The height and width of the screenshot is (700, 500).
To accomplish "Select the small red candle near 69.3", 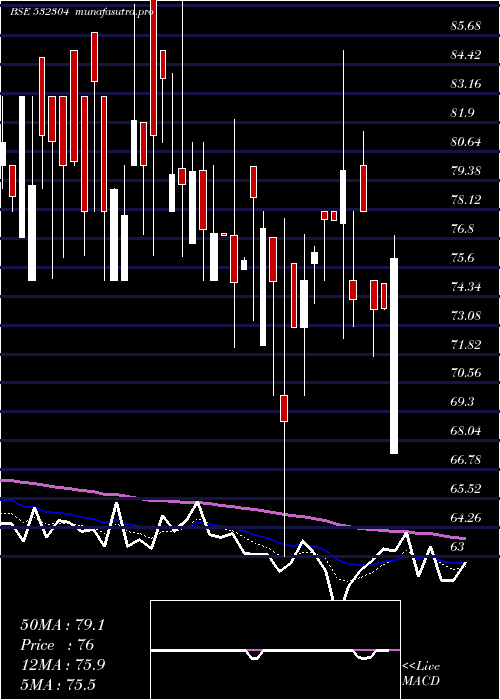I will pos(284,408).
